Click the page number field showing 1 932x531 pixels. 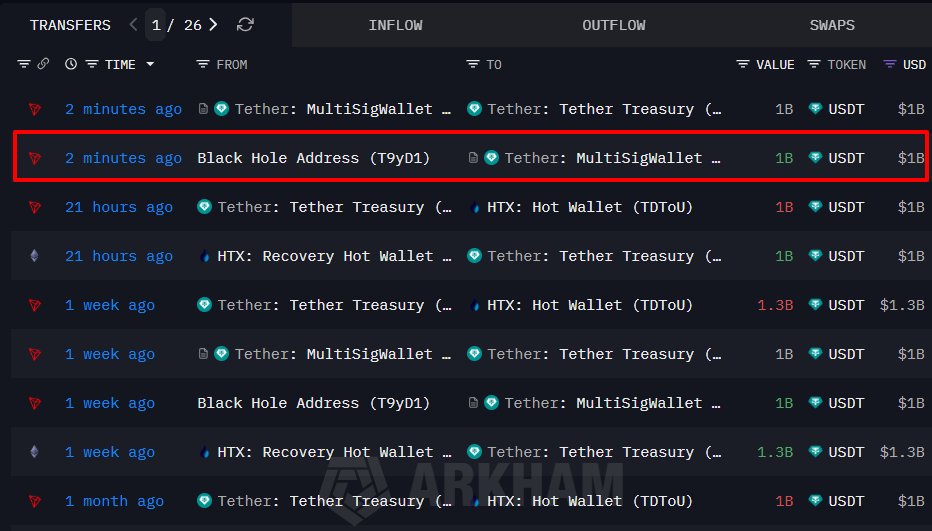[156, 25]
